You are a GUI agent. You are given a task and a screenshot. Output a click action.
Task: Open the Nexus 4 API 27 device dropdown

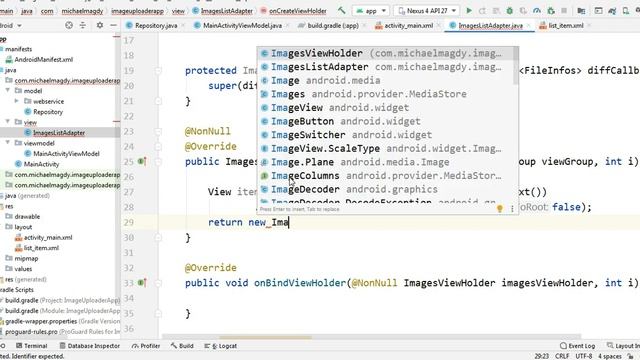coord(427,11)
